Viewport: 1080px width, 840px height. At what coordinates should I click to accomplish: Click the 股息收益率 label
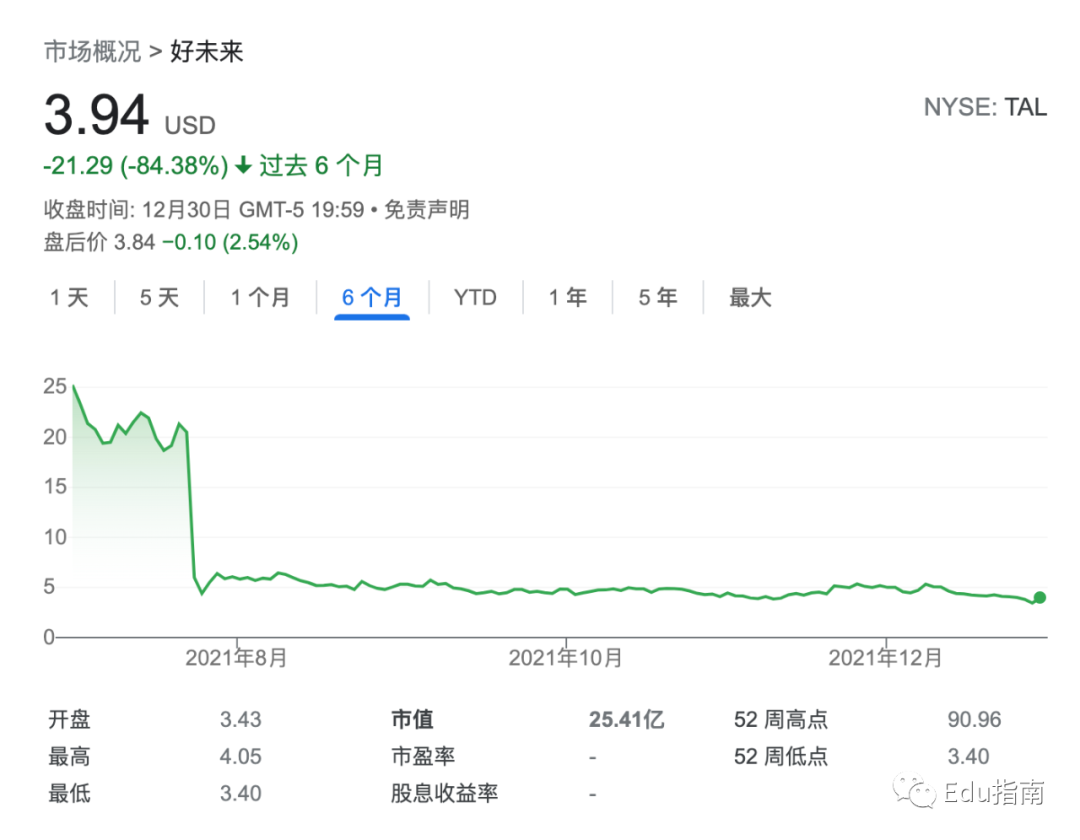point(444,793)
